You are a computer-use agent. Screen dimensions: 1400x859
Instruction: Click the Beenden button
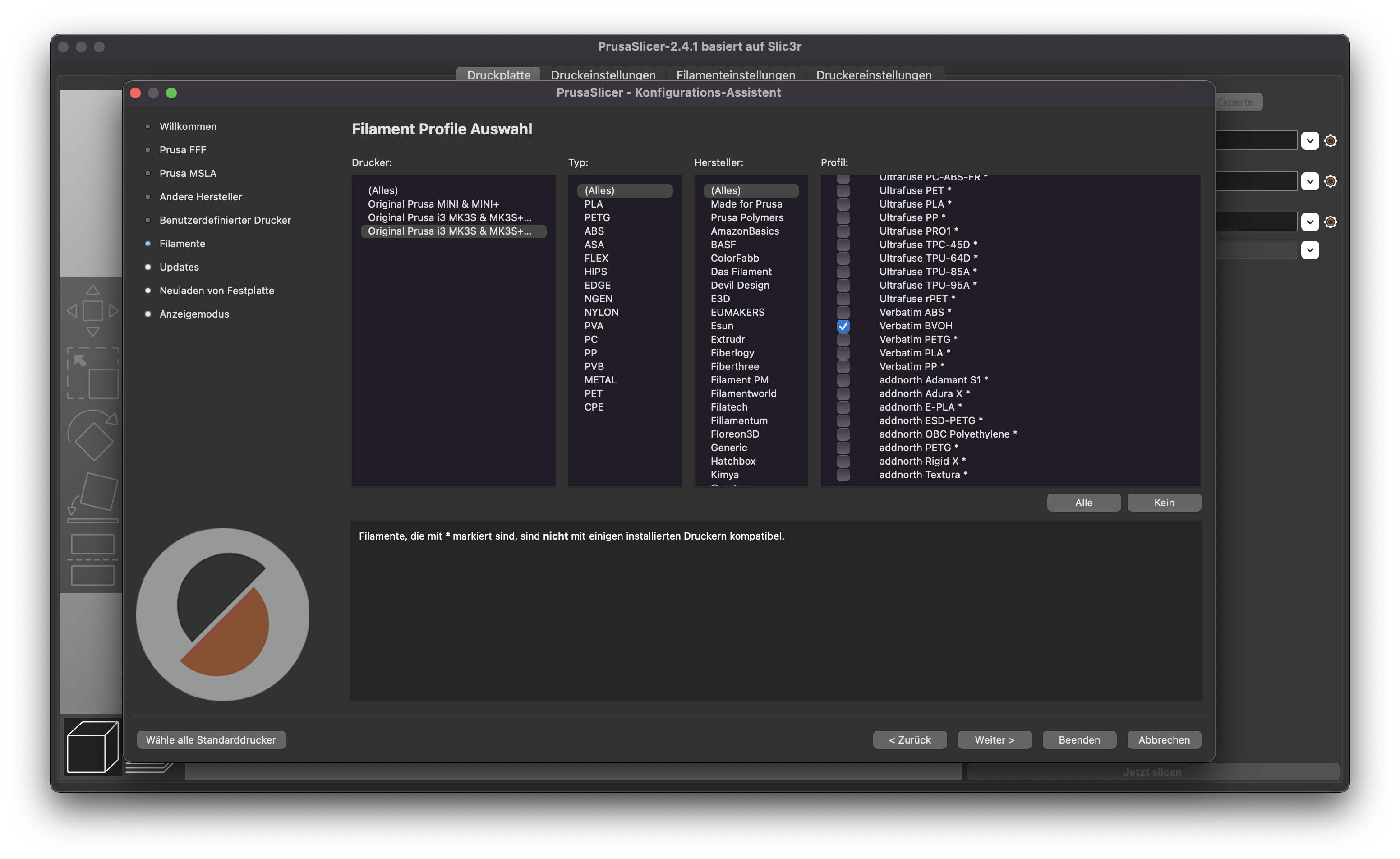click(1079, 739)
